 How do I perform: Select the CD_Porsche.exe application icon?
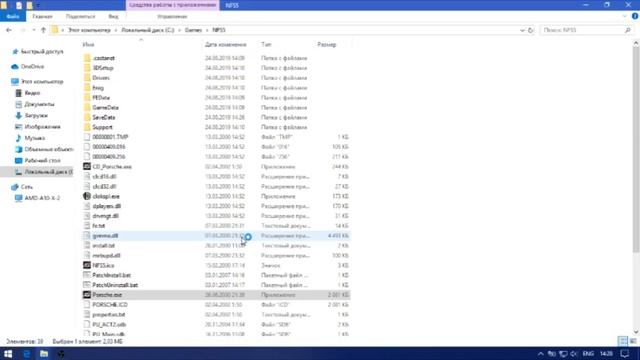pos(87,167)
